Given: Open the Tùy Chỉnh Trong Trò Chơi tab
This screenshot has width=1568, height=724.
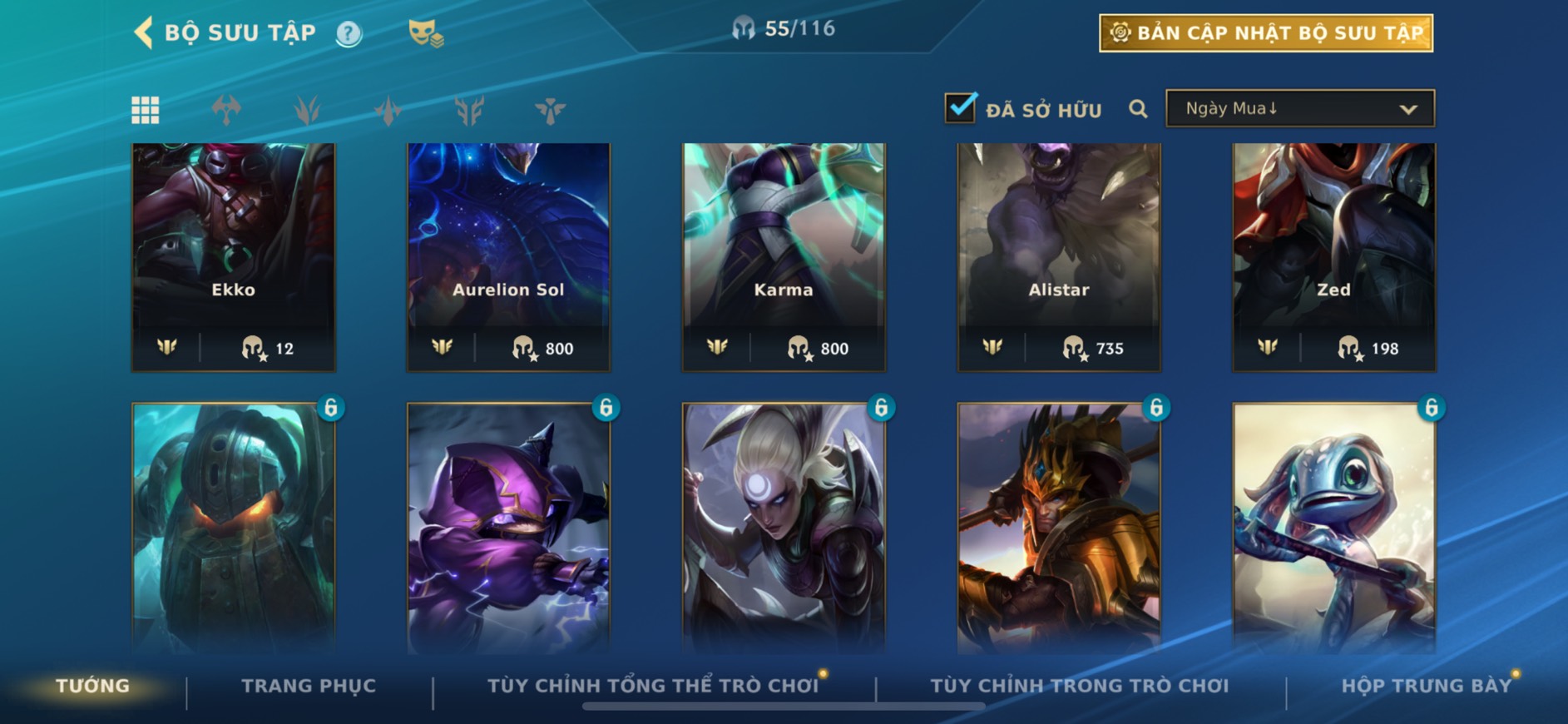Looking at the screenshot, I should (x=1079, y=686).
